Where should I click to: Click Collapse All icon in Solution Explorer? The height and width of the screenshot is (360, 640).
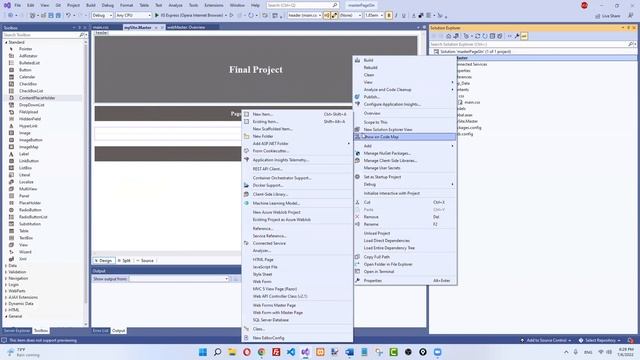point(493,36)
